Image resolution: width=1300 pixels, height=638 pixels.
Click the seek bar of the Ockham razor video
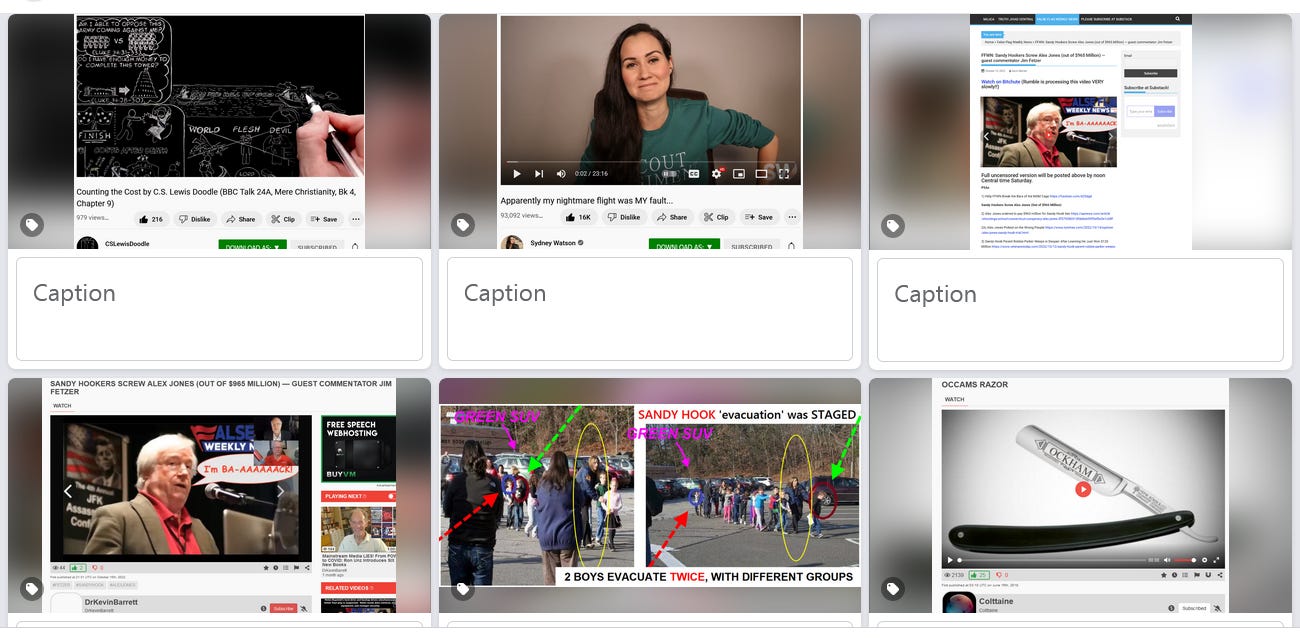coord(1054,560)
